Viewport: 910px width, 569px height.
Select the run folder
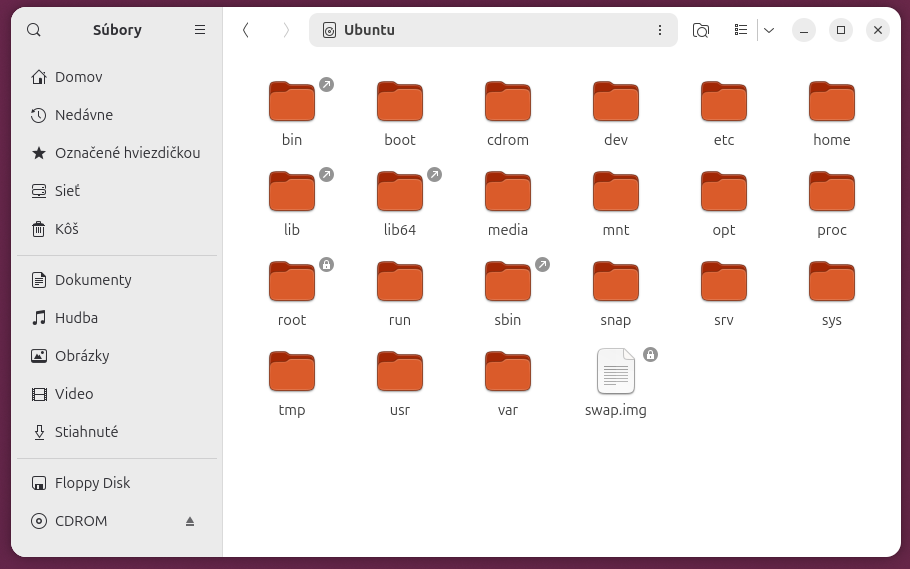click(x=400, y=282)
